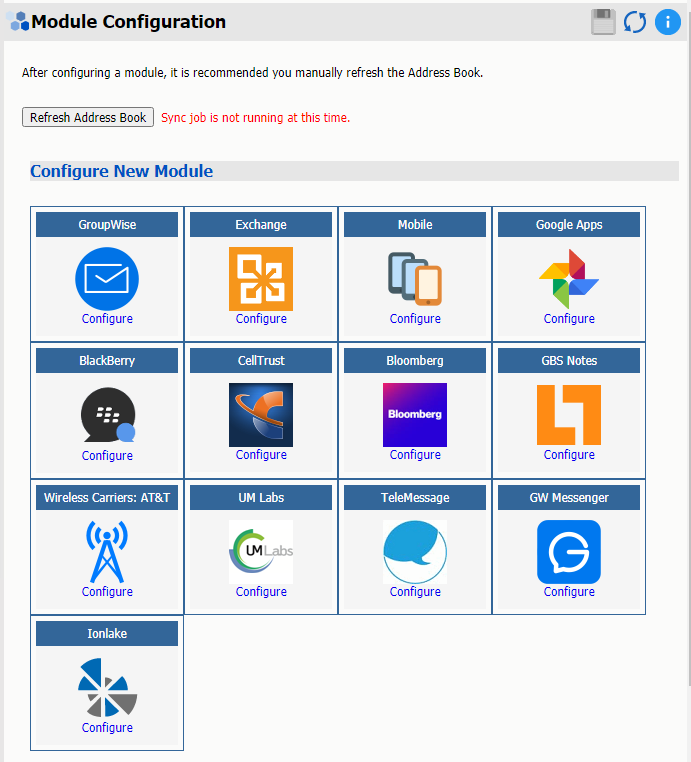Viewport: 691px width, 762px height.
Task: Click the Exchange module header
Action: (x=261, y=225)
